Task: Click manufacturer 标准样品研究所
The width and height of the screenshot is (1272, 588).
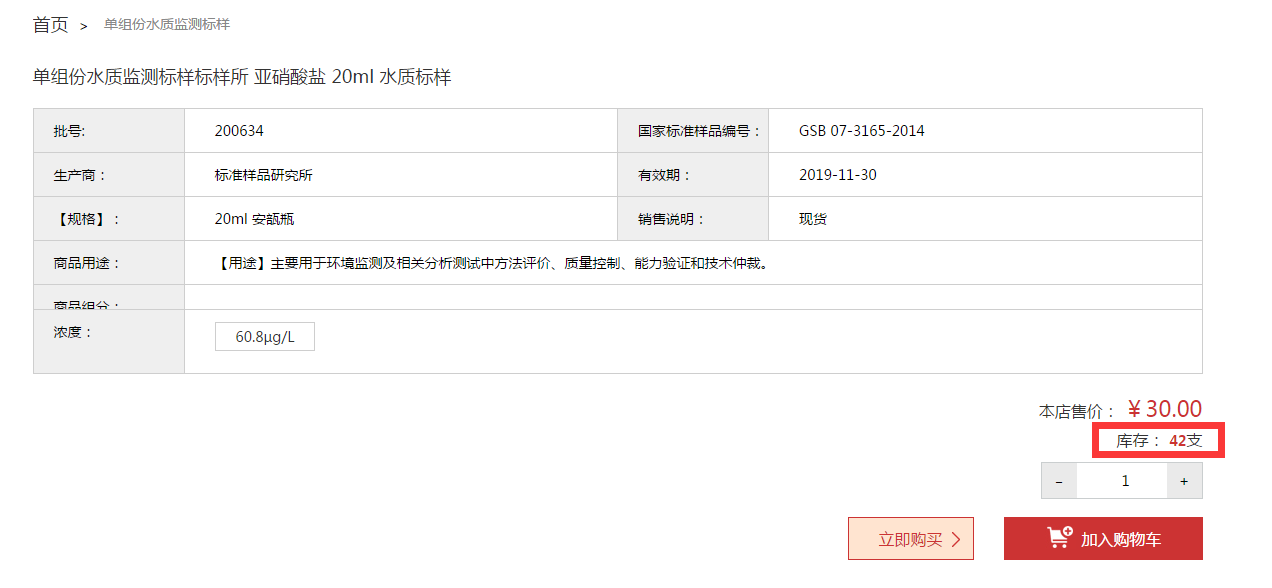Action: tap(263, 175)
